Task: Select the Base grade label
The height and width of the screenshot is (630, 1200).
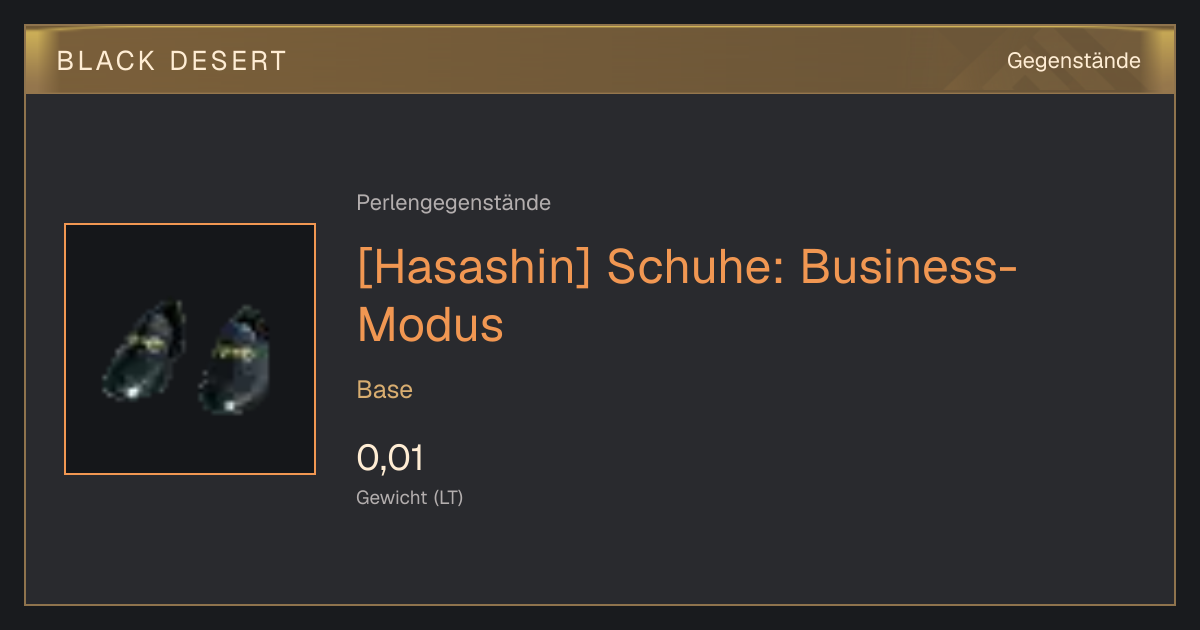Action: coord(384,390)
